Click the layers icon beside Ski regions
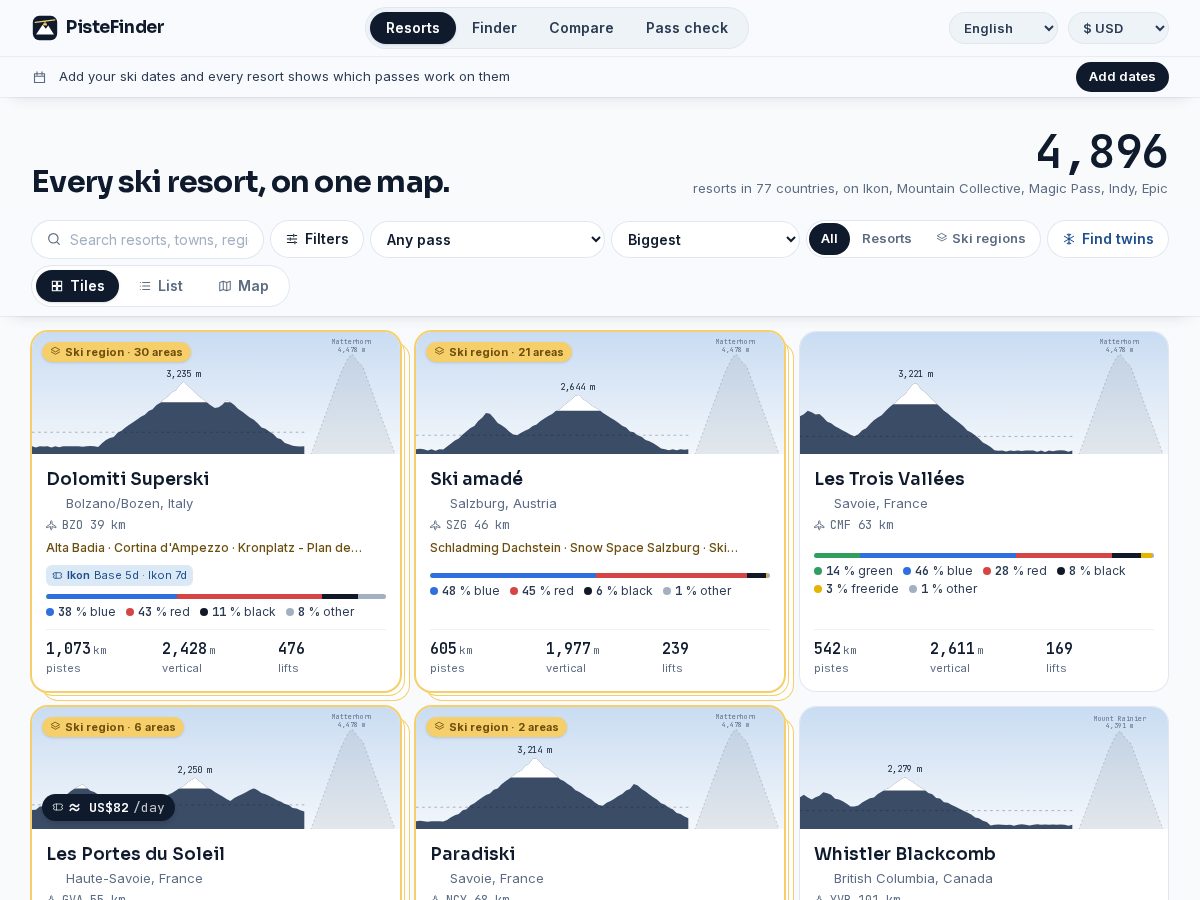 [x=941, y=238]
